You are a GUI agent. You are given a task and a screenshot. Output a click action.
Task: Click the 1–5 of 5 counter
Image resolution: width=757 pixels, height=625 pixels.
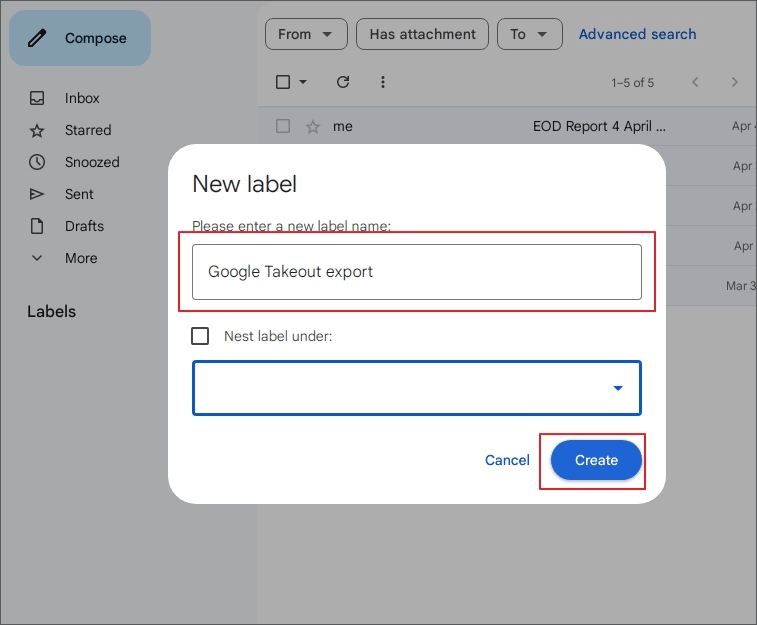pyautogui.click(x=632, y=83)
